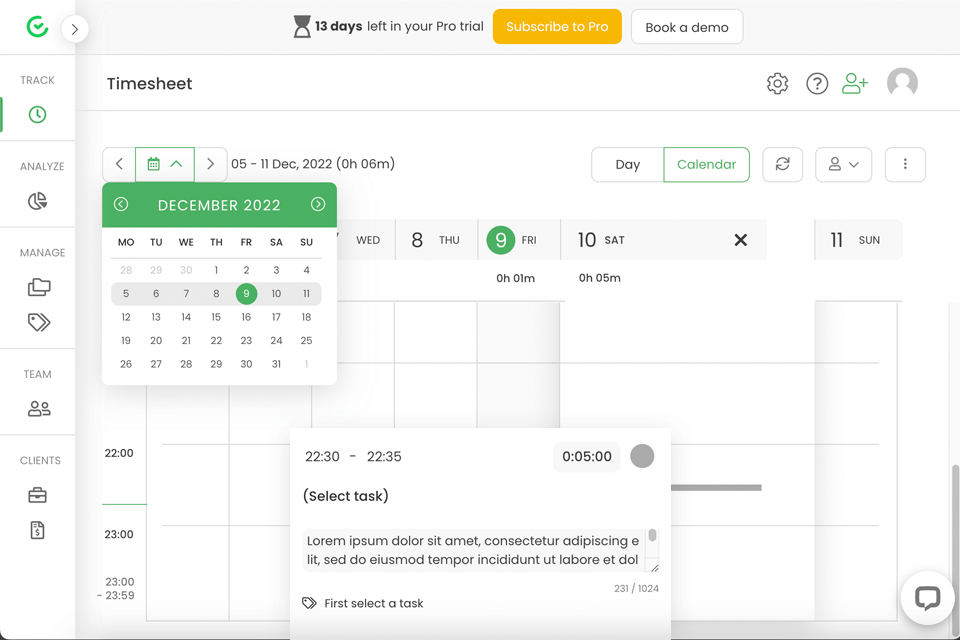
Task: Click the TimeCamp green logo
Action: 37,27
